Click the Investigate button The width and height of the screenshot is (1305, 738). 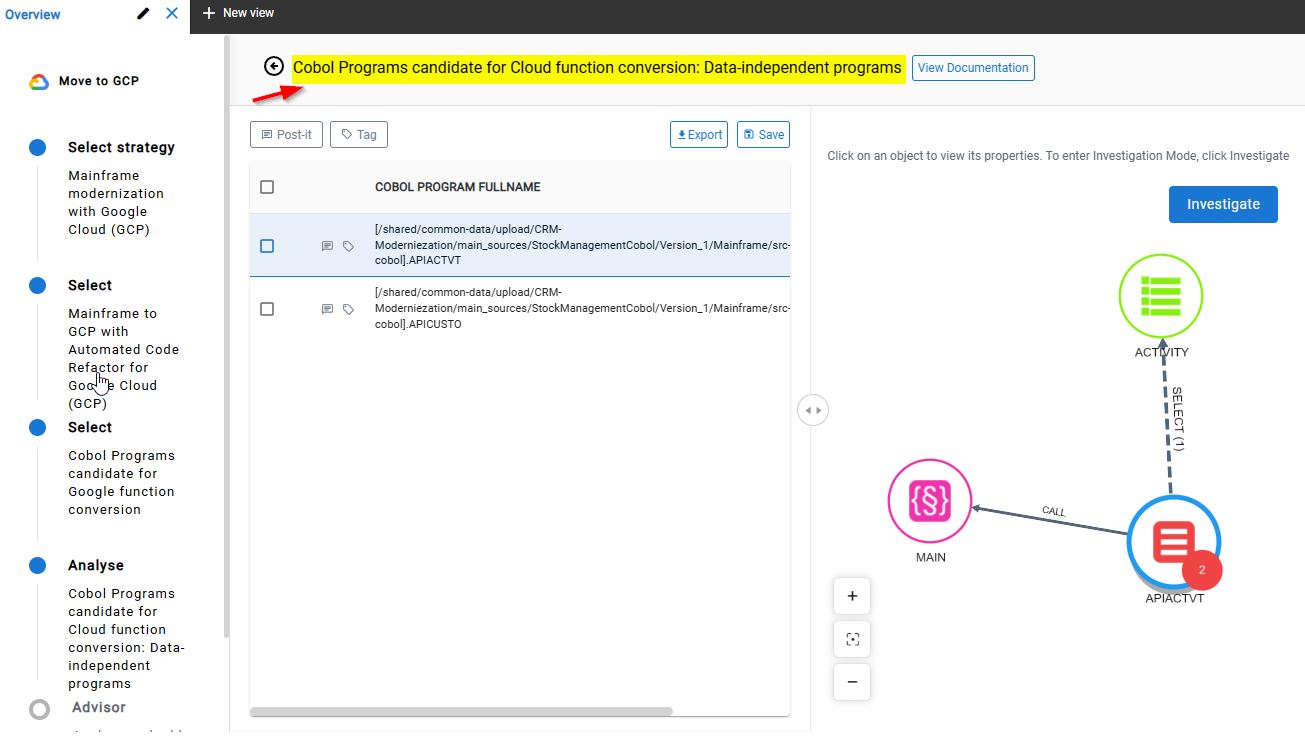click(x=1222, y=204)
